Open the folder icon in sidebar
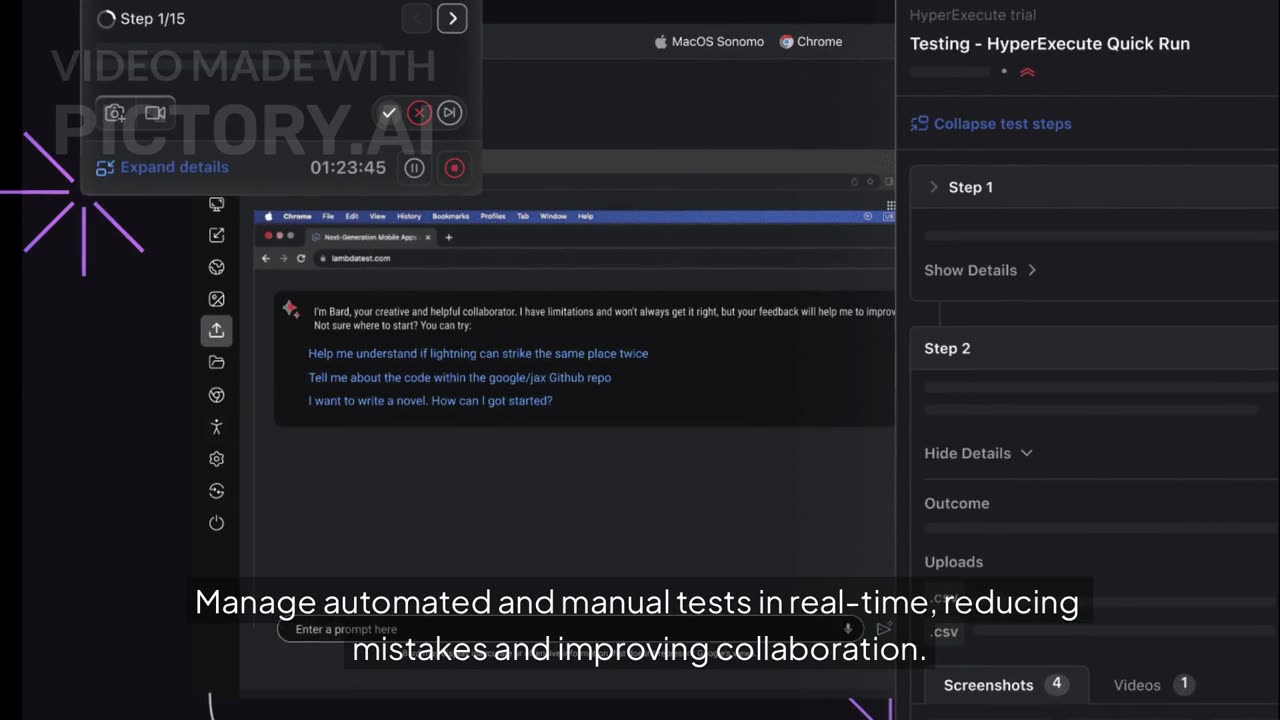This screenshot has width=1280, height=720. (216, 362)
